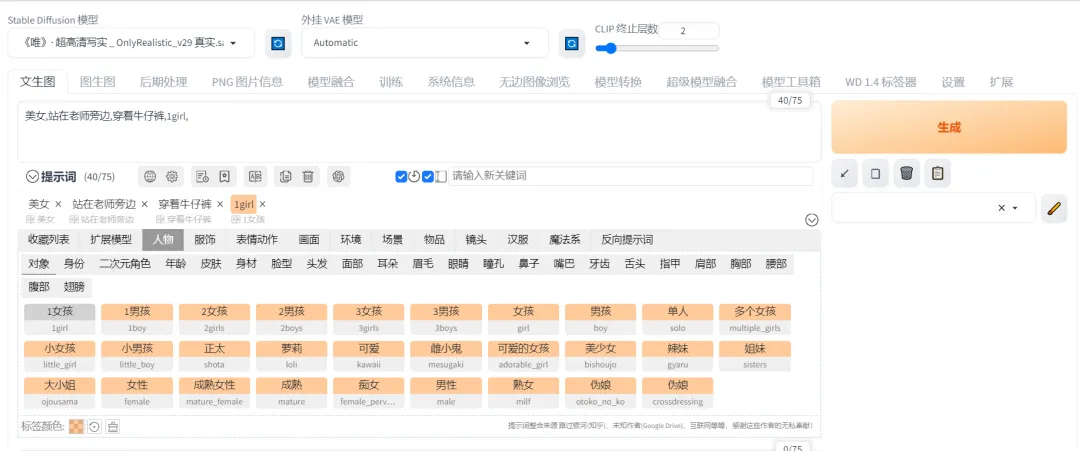
Task: Adjust the CLIP 终止层数 slider
Action: [x=657, y=48]
